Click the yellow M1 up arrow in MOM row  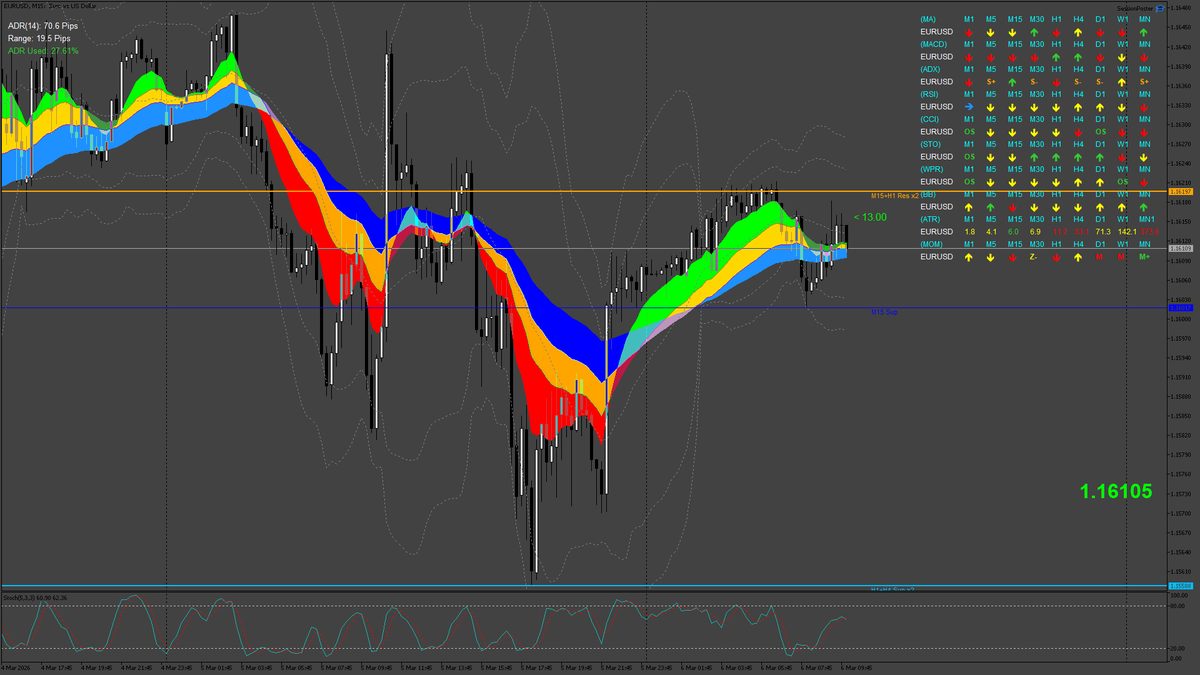click(969, 257)
